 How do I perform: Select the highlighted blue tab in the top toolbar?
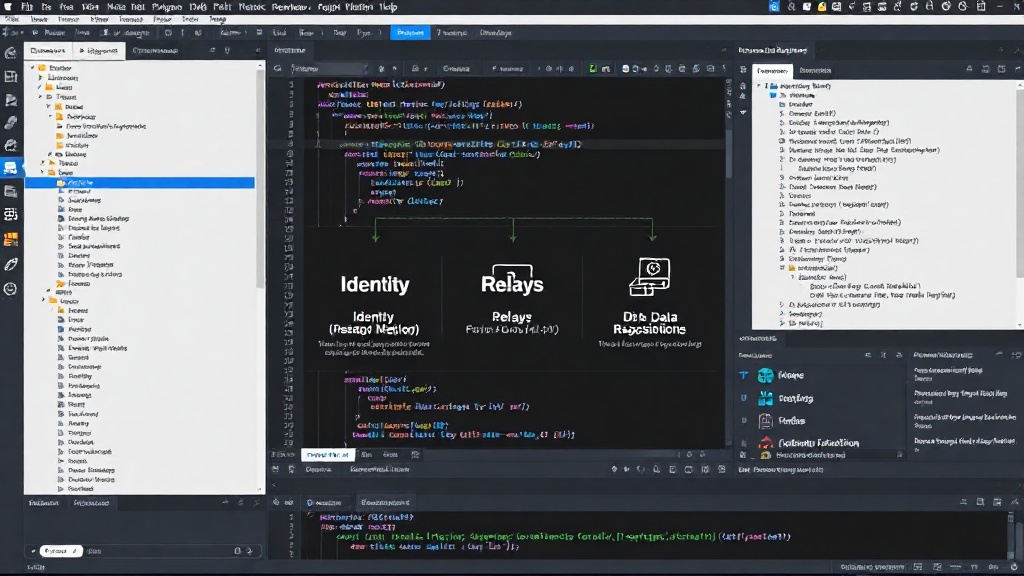pos(410,33)
